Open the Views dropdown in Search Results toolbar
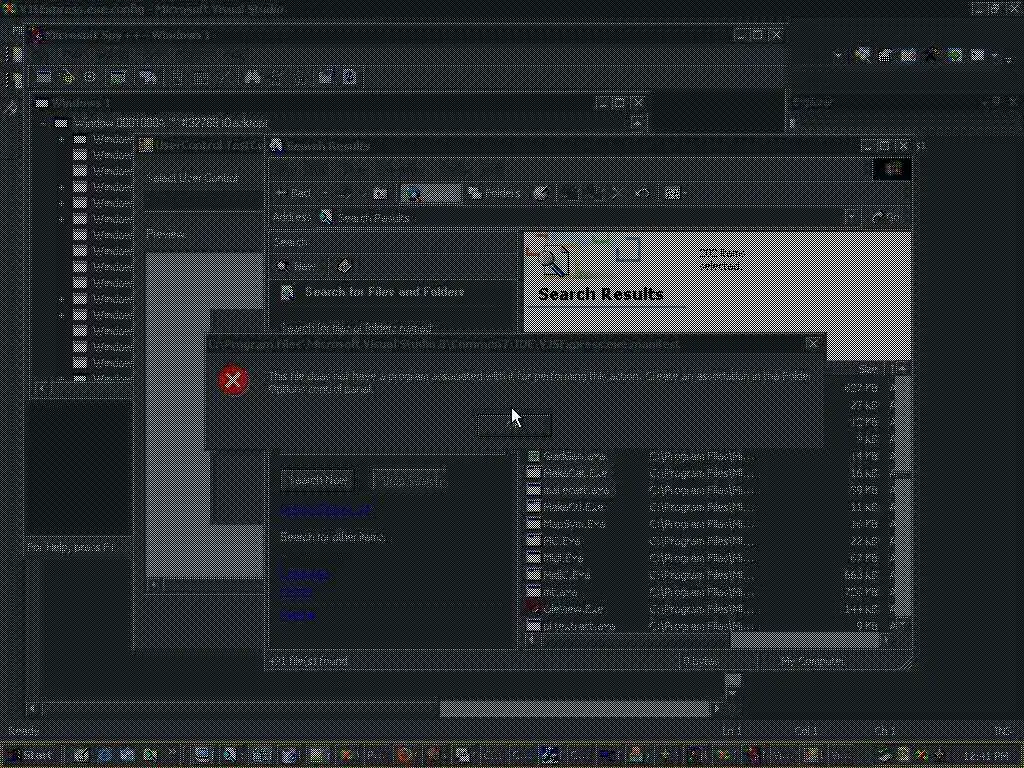This screenshot has width=1024, height=768. (x=675, y=193)
